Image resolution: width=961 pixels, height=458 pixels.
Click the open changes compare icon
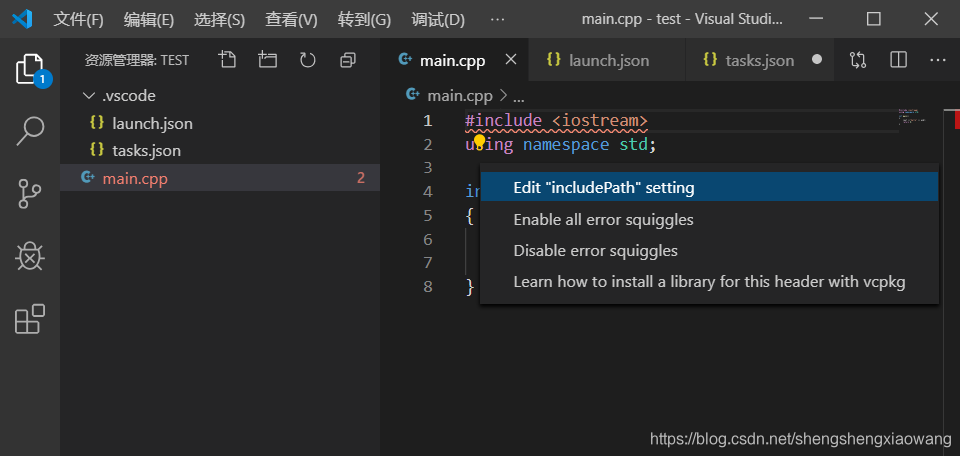coord(858,60)
